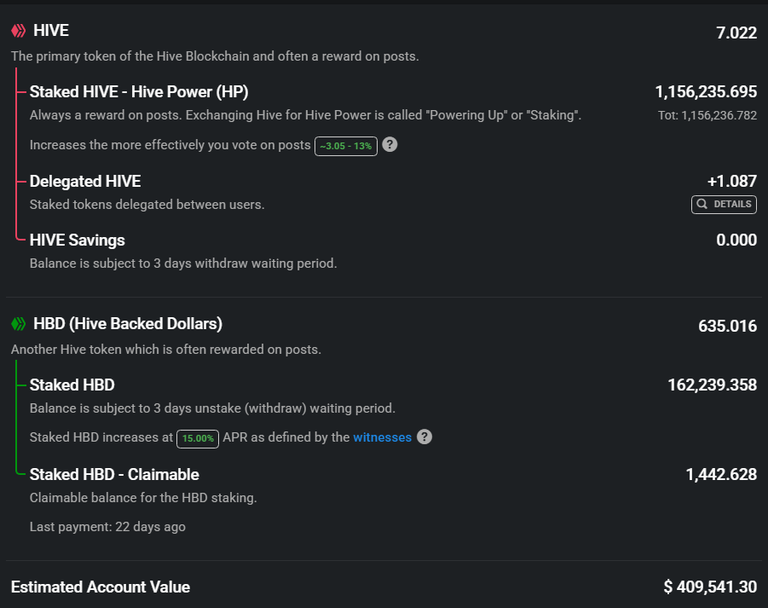Select the Staked HBD value 162,239.358
This screenshot has height=608, width=768.
click(x=712, y=385)
